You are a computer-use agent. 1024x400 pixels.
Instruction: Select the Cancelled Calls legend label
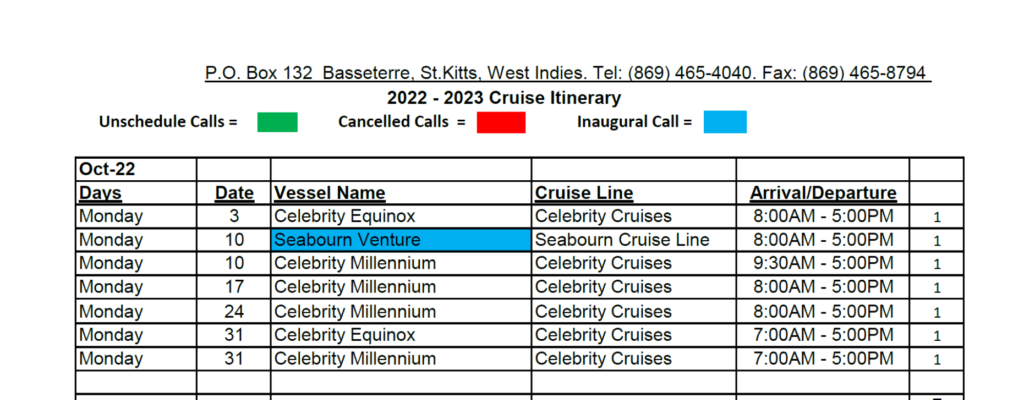click(x=402, y=122)
